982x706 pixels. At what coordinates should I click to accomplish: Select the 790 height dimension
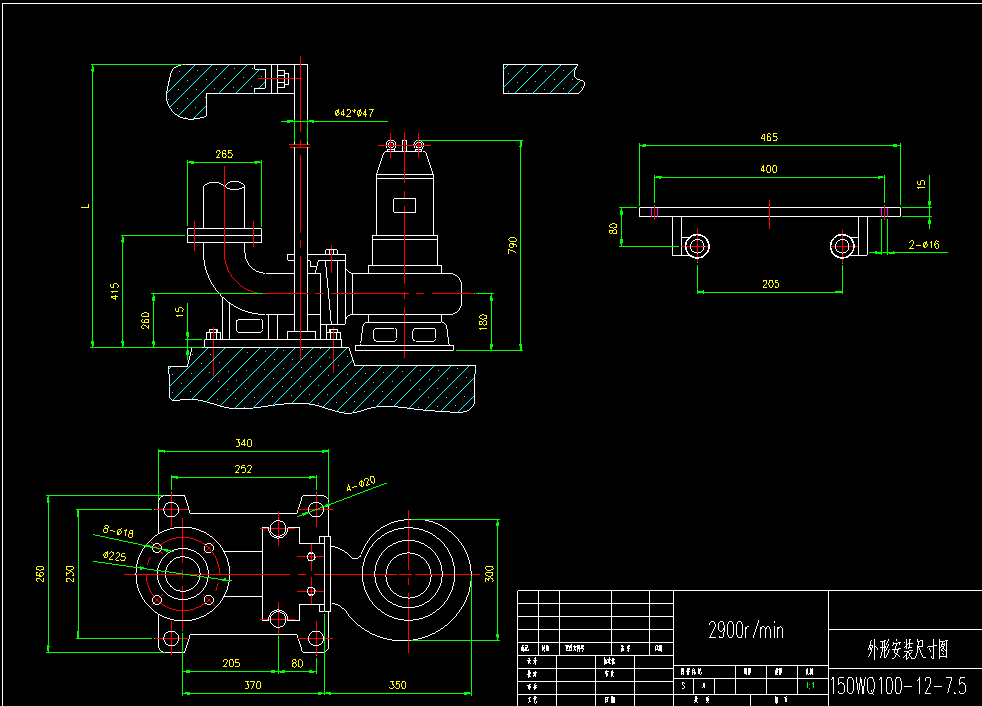[512, 246]
